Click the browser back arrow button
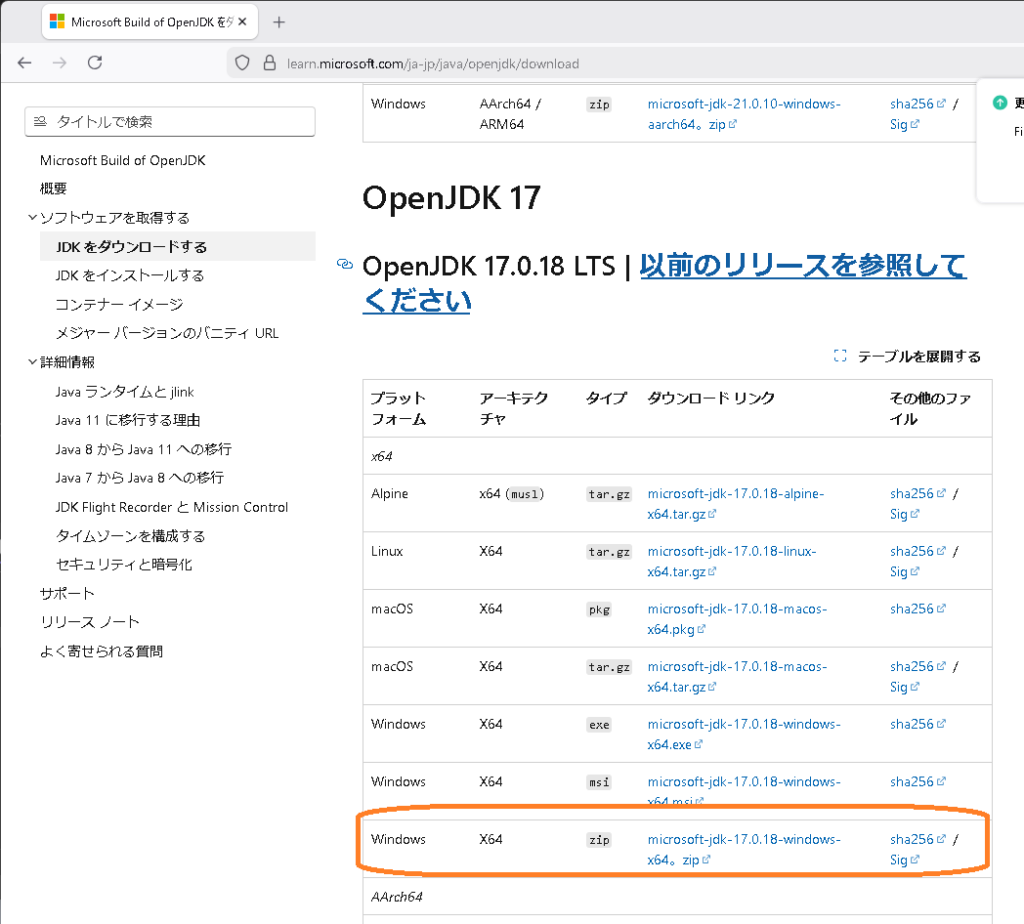The width and height of the screenshot is (1024, 924). pyautogui.click(x=25, y=63)
